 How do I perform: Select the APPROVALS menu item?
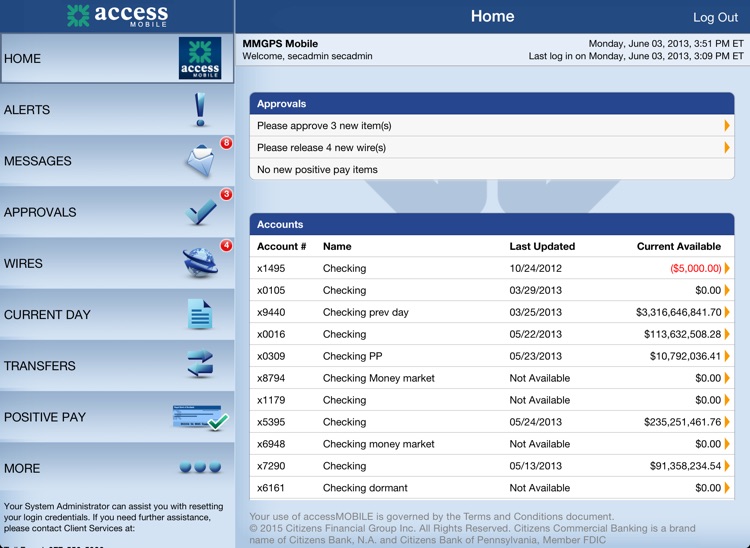pyautogui.click(x=117, y=212)
